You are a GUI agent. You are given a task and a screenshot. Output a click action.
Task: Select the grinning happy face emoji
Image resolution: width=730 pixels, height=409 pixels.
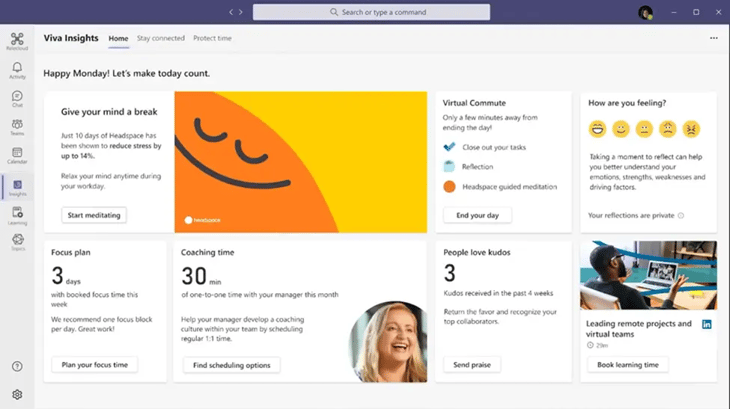598,128
